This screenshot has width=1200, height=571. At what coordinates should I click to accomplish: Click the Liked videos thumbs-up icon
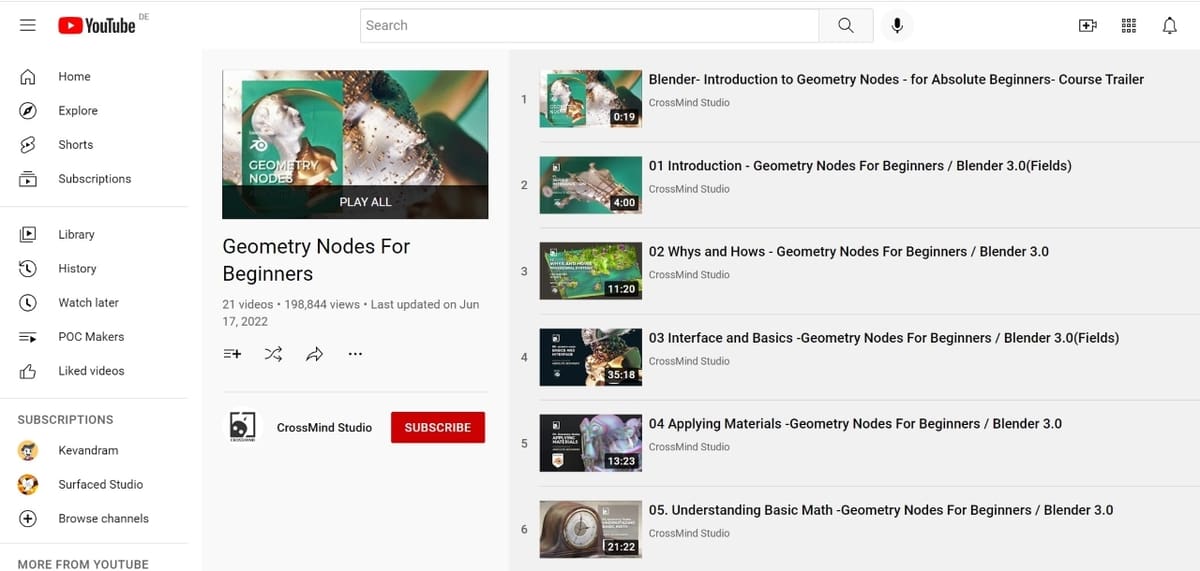[x=28, y=371]
